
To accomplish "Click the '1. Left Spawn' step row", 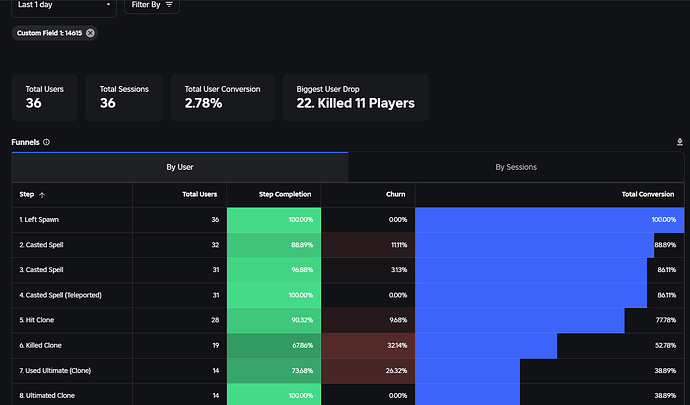I will pos(348,220).
